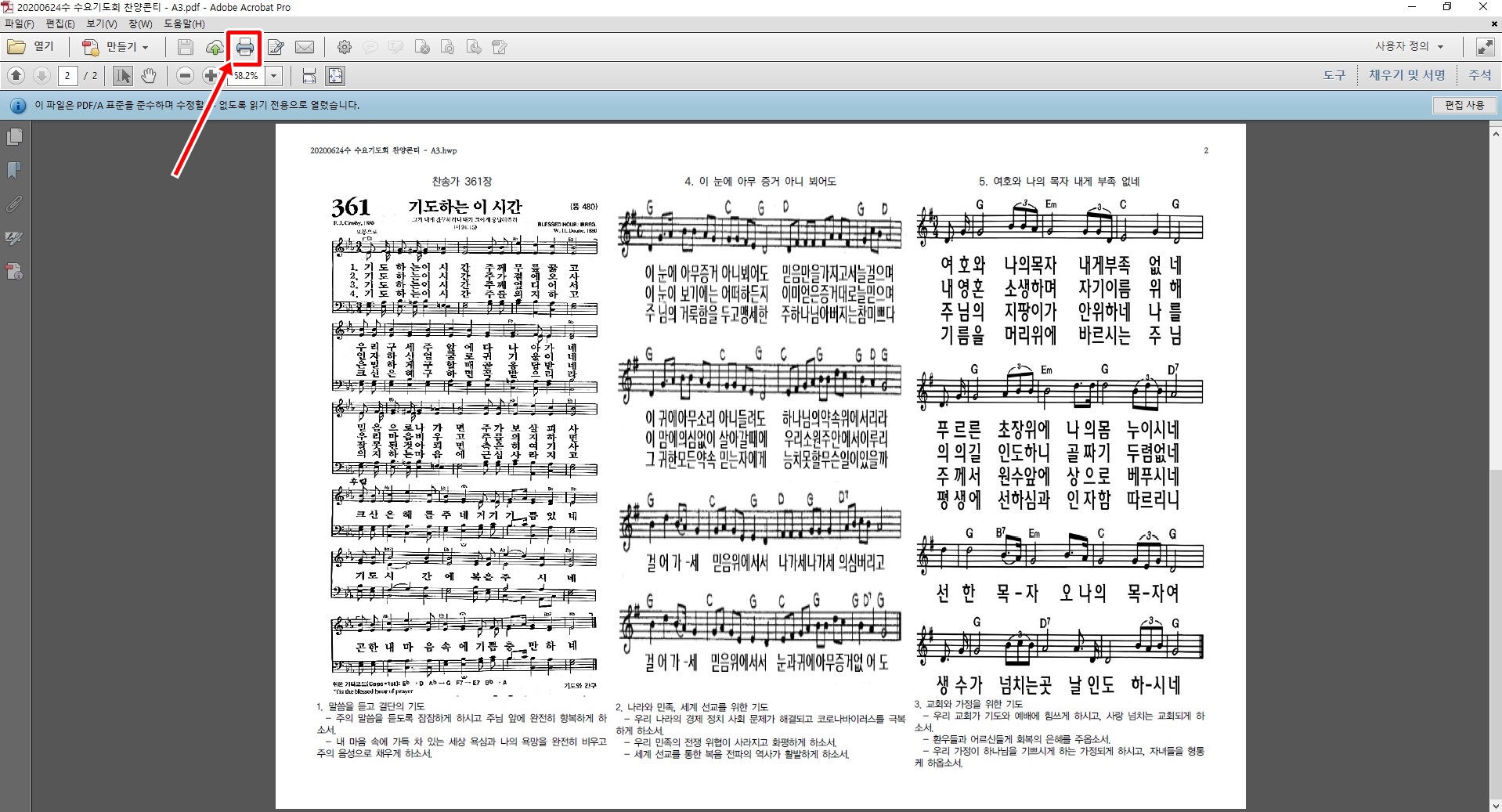The width and height of the screenshot is (1502, 812).
Task: Open the standards side panel icon
Action: pyautogui.click(x=14, y=272)
